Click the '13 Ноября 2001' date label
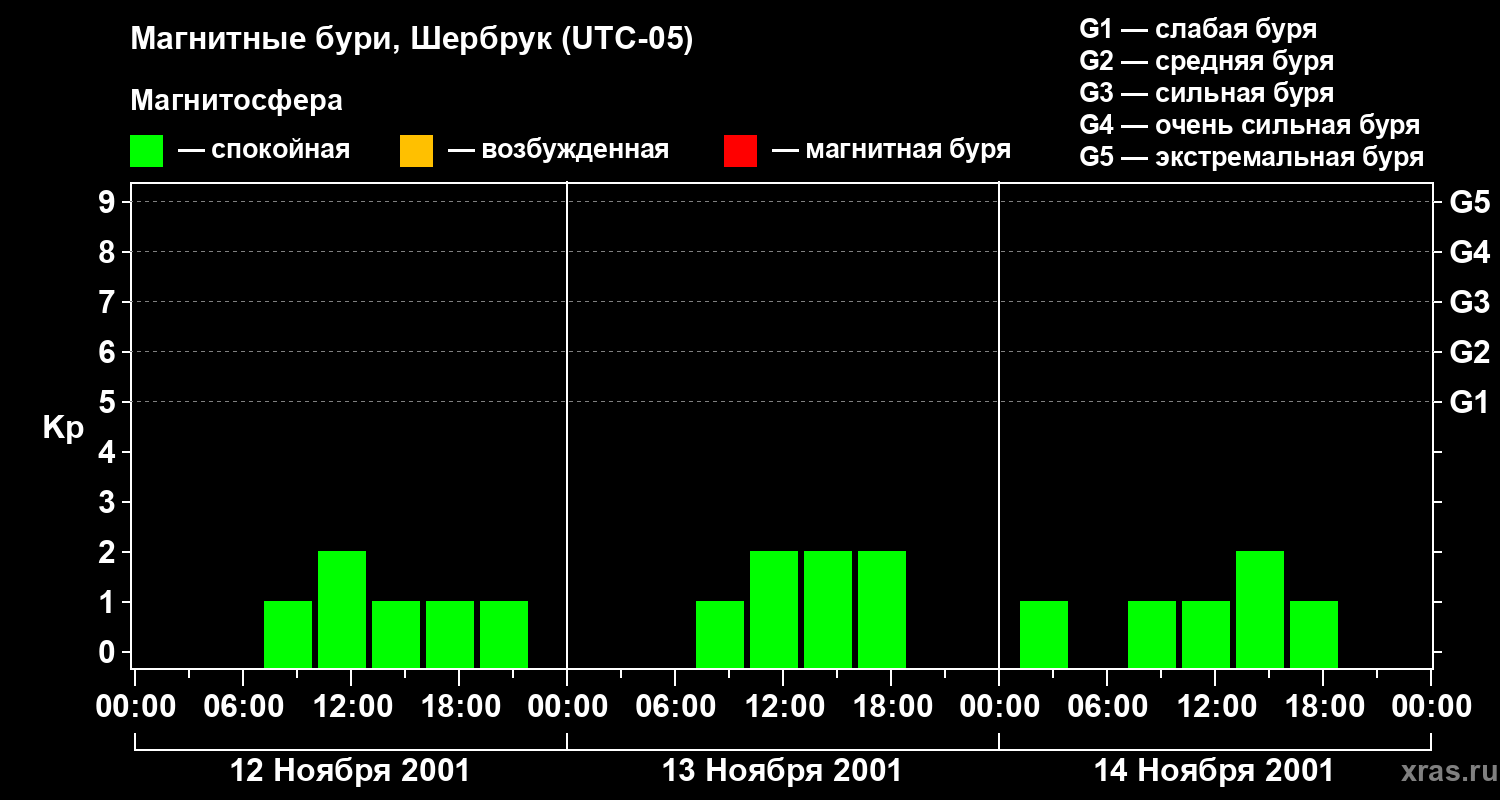 (782, 771)
